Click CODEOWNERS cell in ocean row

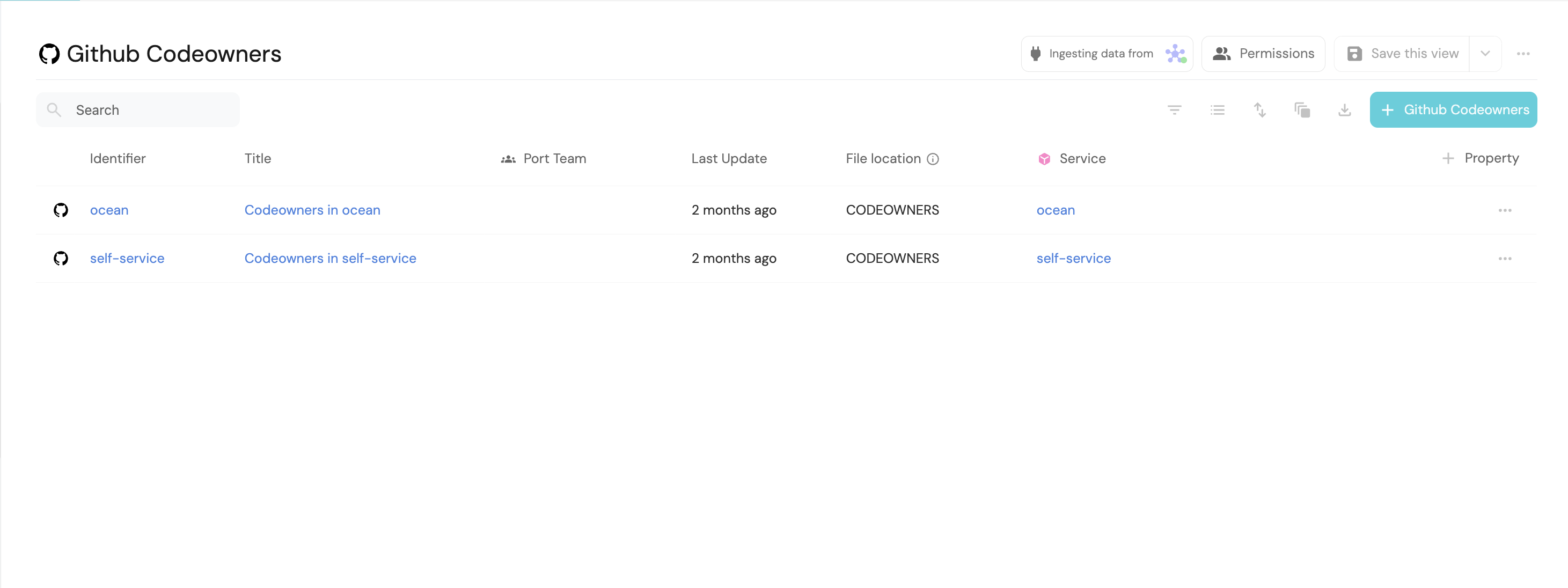892,210
